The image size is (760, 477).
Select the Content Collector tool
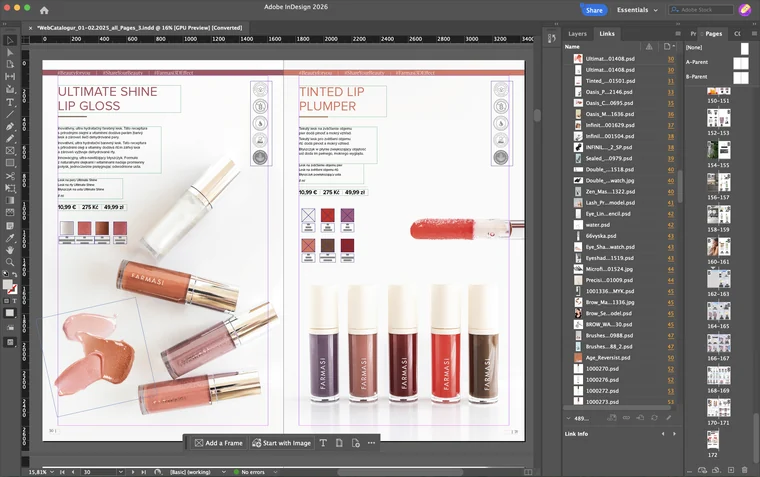click(10, 89)
